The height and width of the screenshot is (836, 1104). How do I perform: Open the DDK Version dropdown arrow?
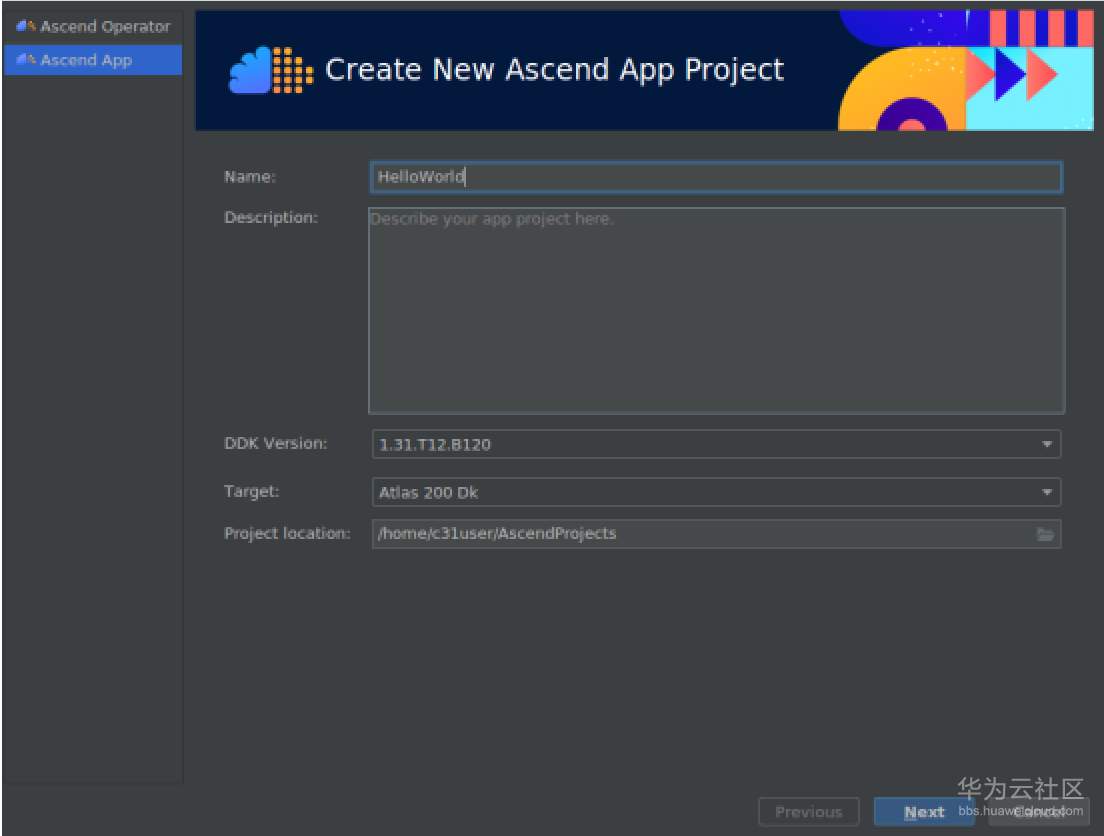click(1046, 444)
